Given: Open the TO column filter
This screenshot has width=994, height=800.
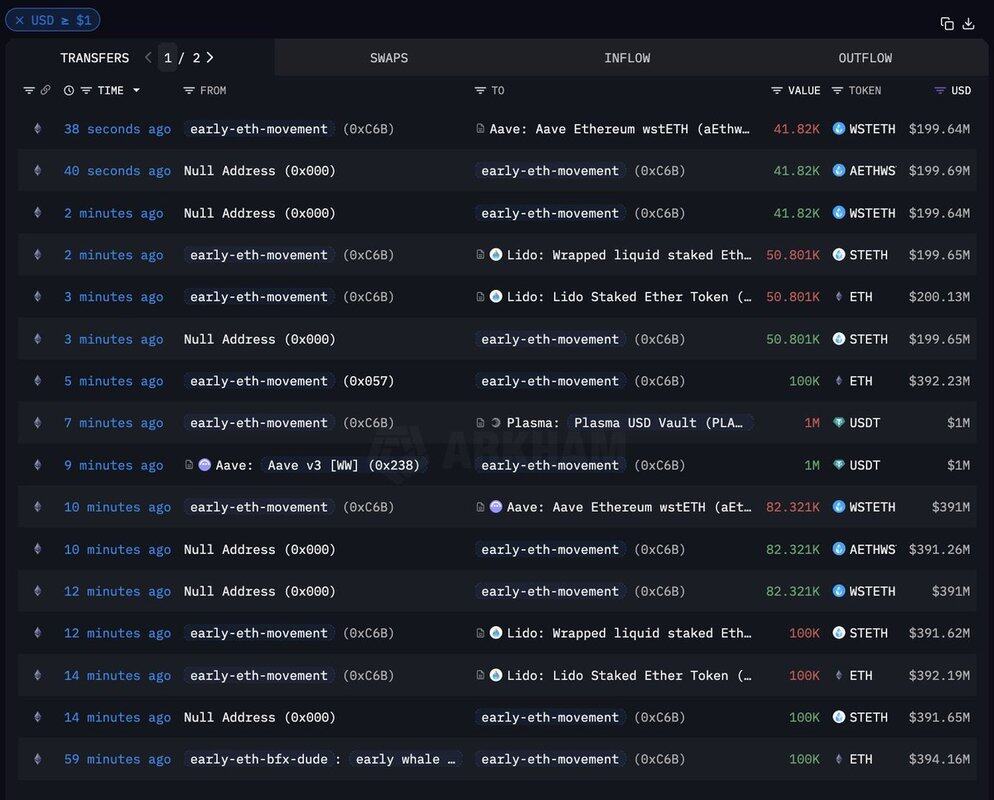Looking at the screenshot, I should click(x=480, y=91).
